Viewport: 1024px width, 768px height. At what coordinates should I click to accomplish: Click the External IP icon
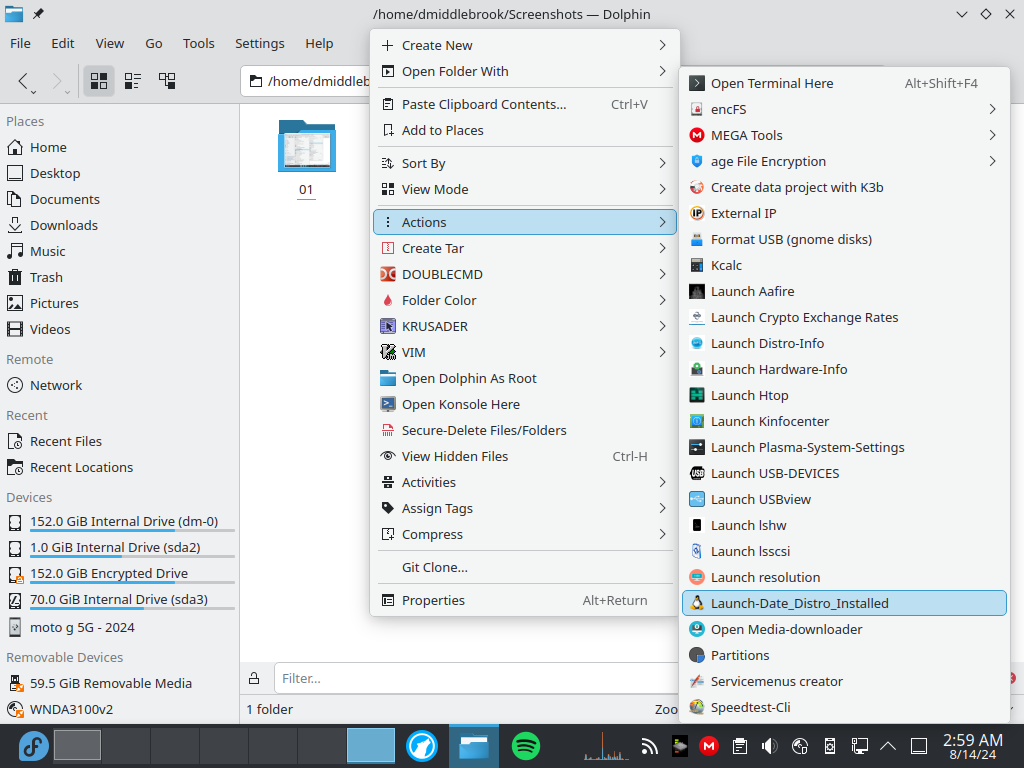point(697,214)
